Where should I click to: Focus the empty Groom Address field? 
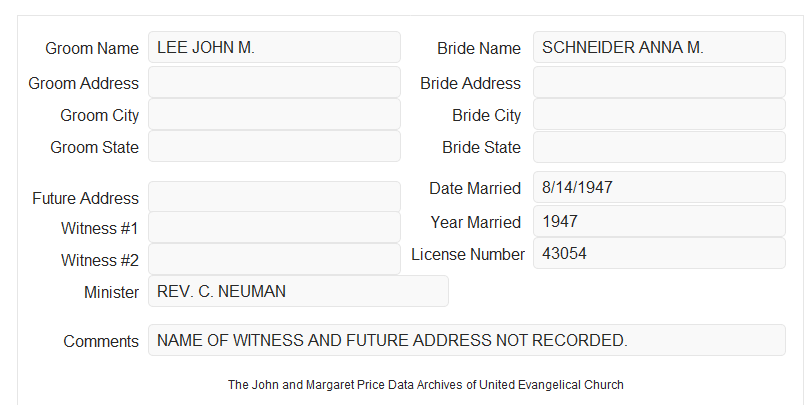(x=274, y=82)
